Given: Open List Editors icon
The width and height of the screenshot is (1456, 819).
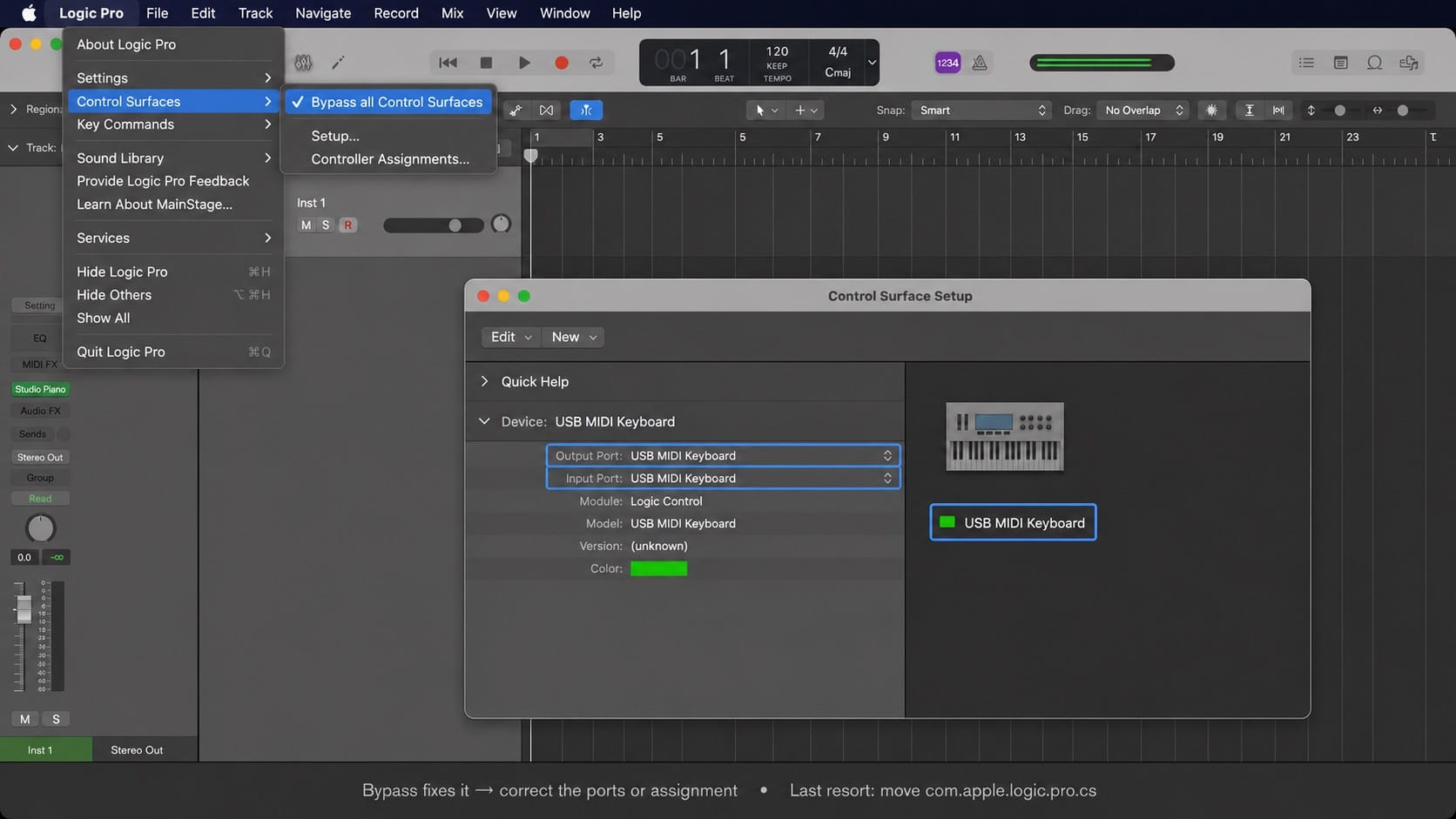Looking at the screenshot, I should point(1306,63).
